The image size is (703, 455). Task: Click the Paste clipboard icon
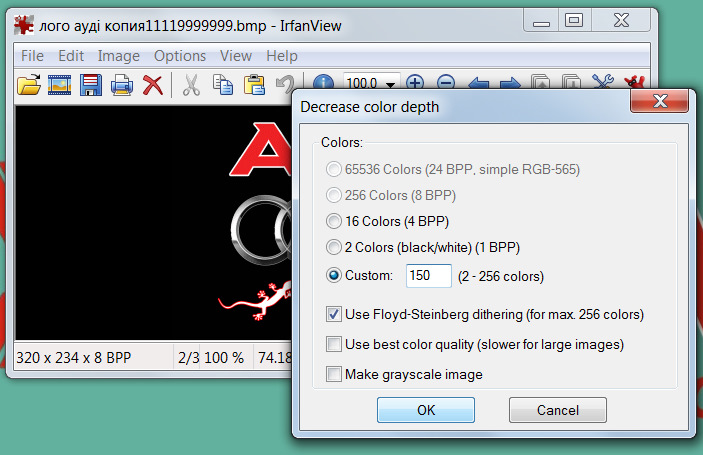[254, 85]
